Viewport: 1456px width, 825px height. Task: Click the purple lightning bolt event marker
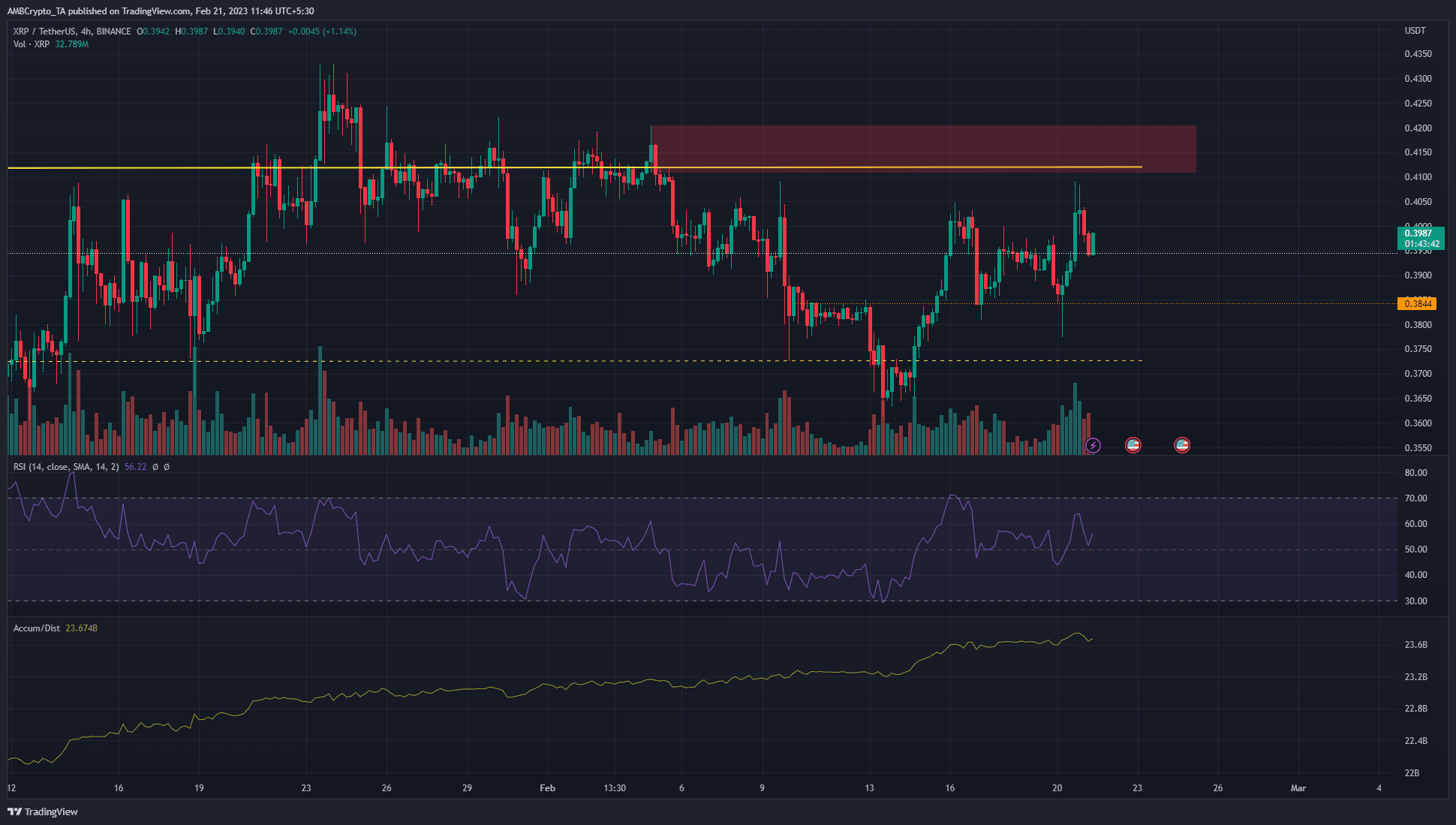pos(1093,445)
